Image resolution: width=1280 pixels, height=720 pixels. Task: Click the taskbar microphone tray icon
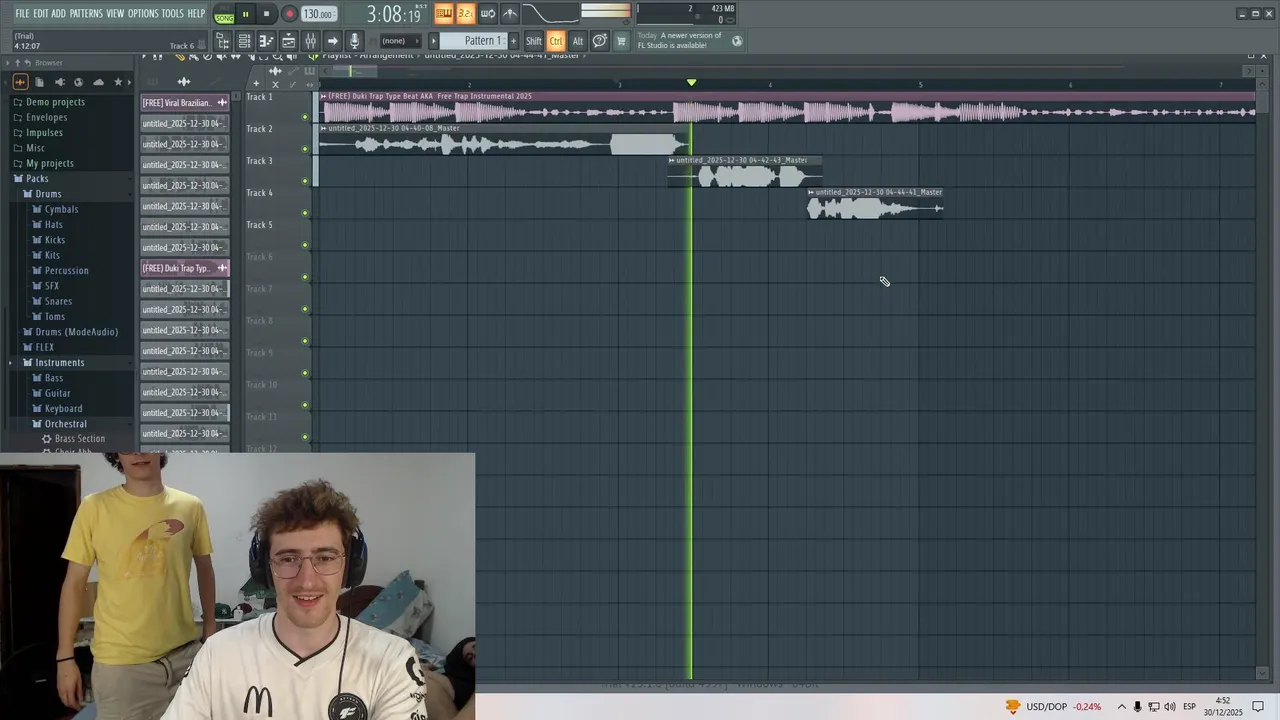pyautogui.click(x=1137, y=707)
